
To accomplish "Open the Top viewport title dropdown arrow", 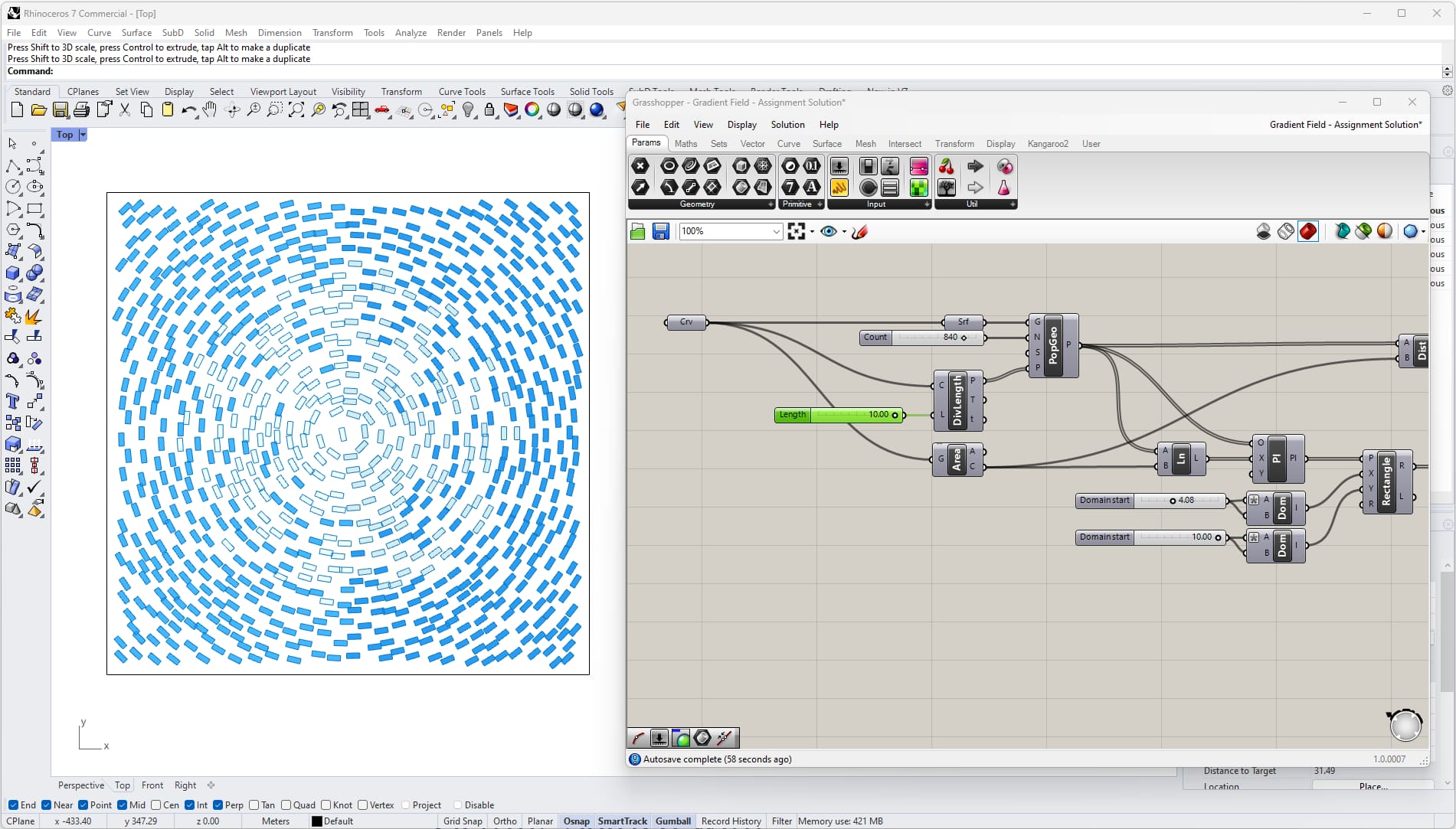I will [83, 135].
